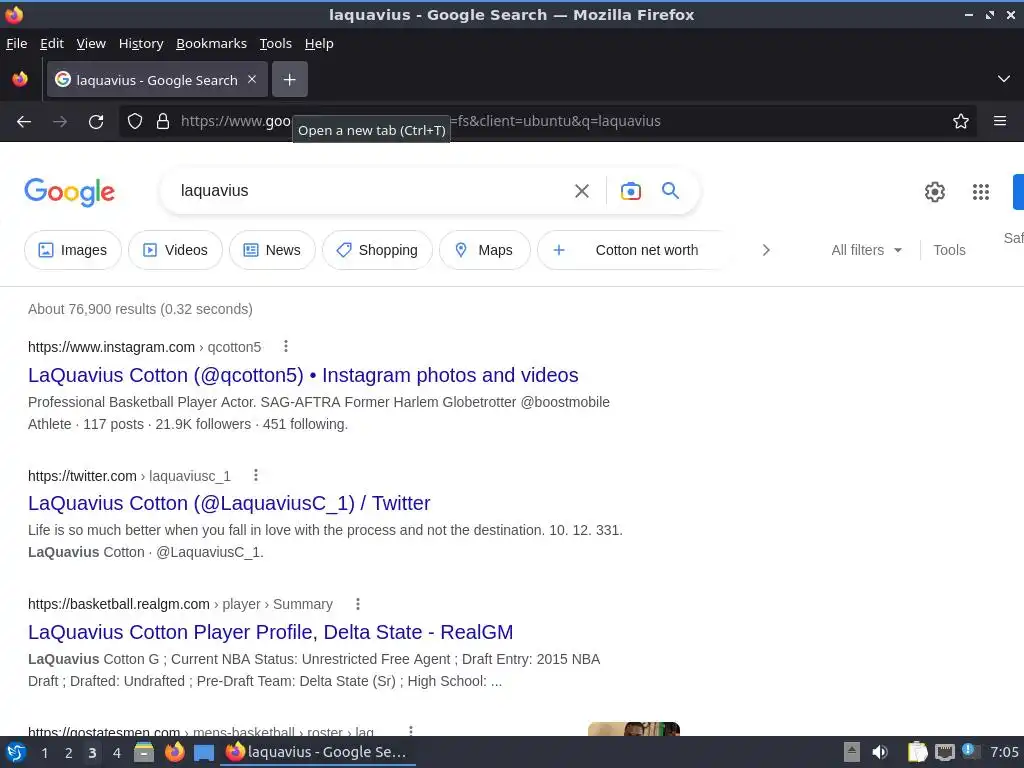The height and width of the screenshot is (768, 1024).
Task: Switch to workspace 2
Action: 69,753
